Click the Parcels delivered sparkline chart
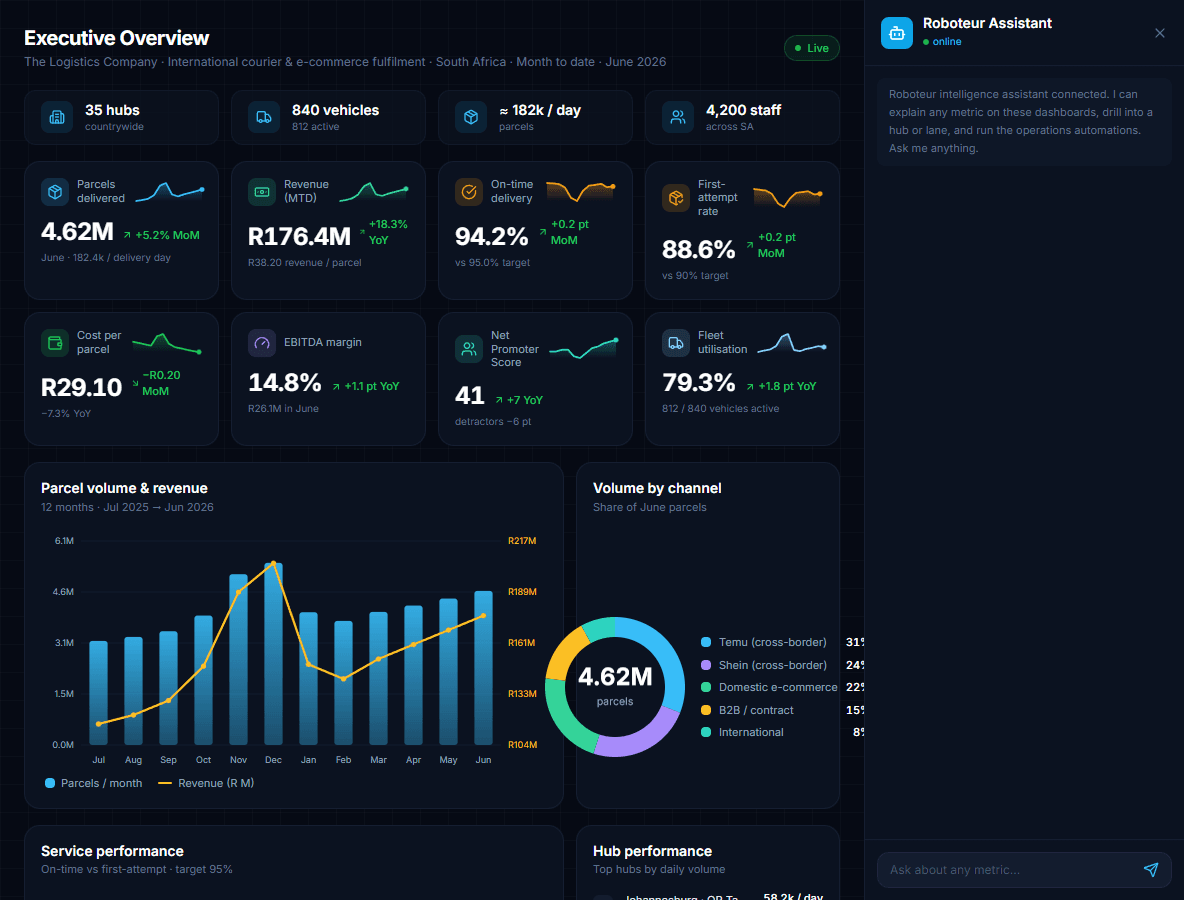This screenshot has width=1184, height=900. click(170, 192)
